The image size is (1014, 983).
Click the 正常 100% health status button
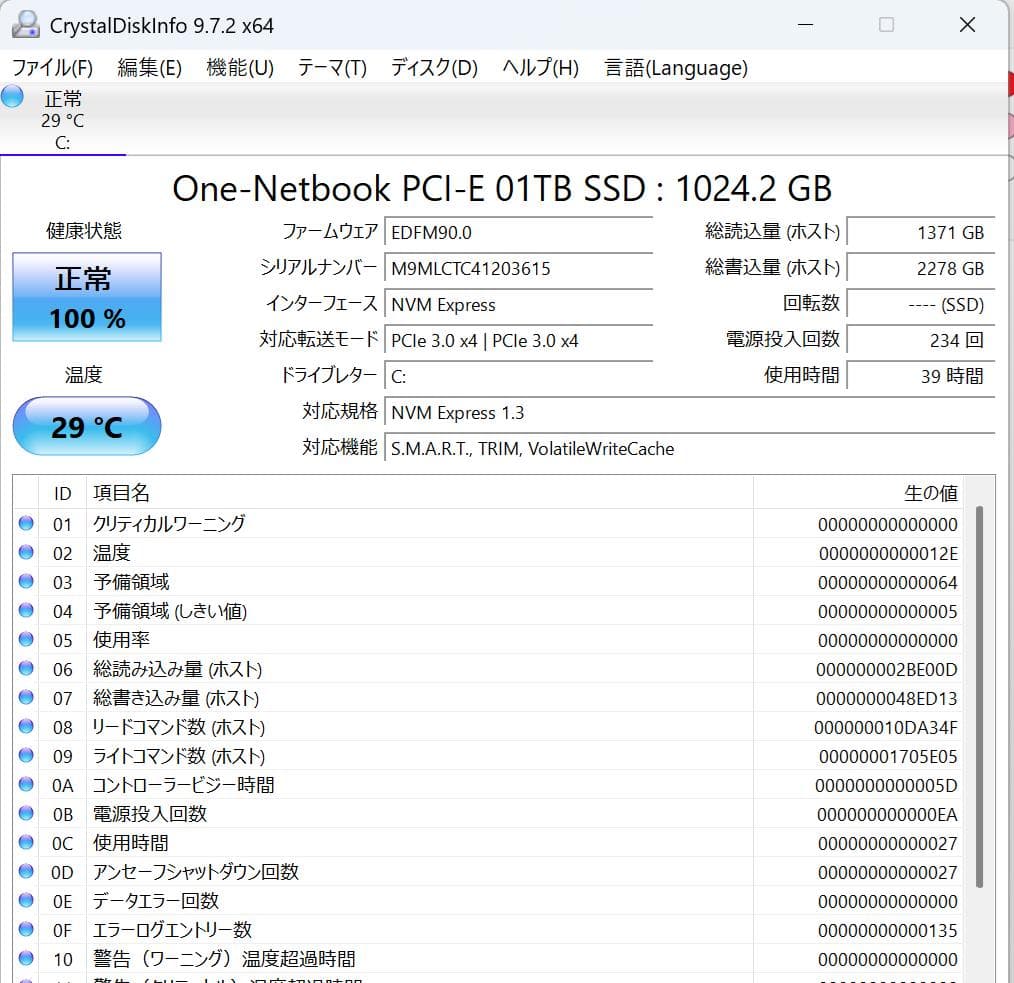86,297
